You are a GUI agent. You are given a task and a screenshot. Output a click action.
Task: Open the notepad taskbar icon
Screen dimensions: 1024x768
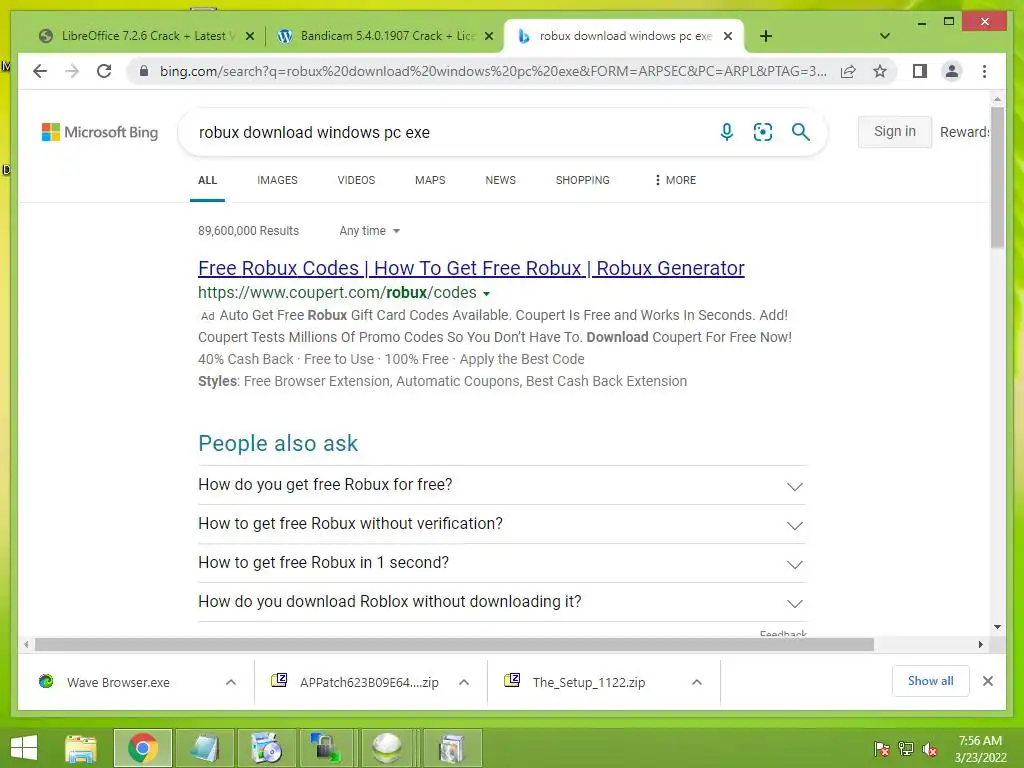(204, 748)
